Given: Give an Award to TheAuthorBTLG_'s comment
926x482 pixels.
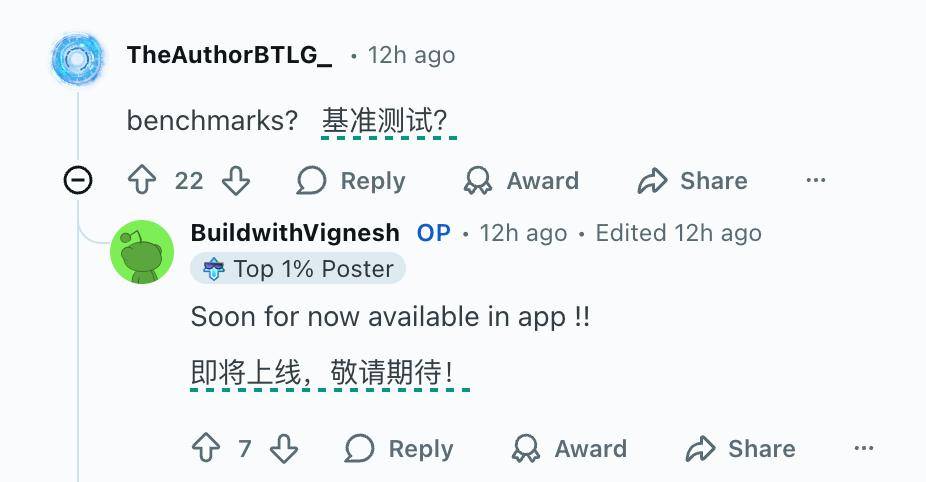Looking at the screenshot, I should (x=521, y=180).
